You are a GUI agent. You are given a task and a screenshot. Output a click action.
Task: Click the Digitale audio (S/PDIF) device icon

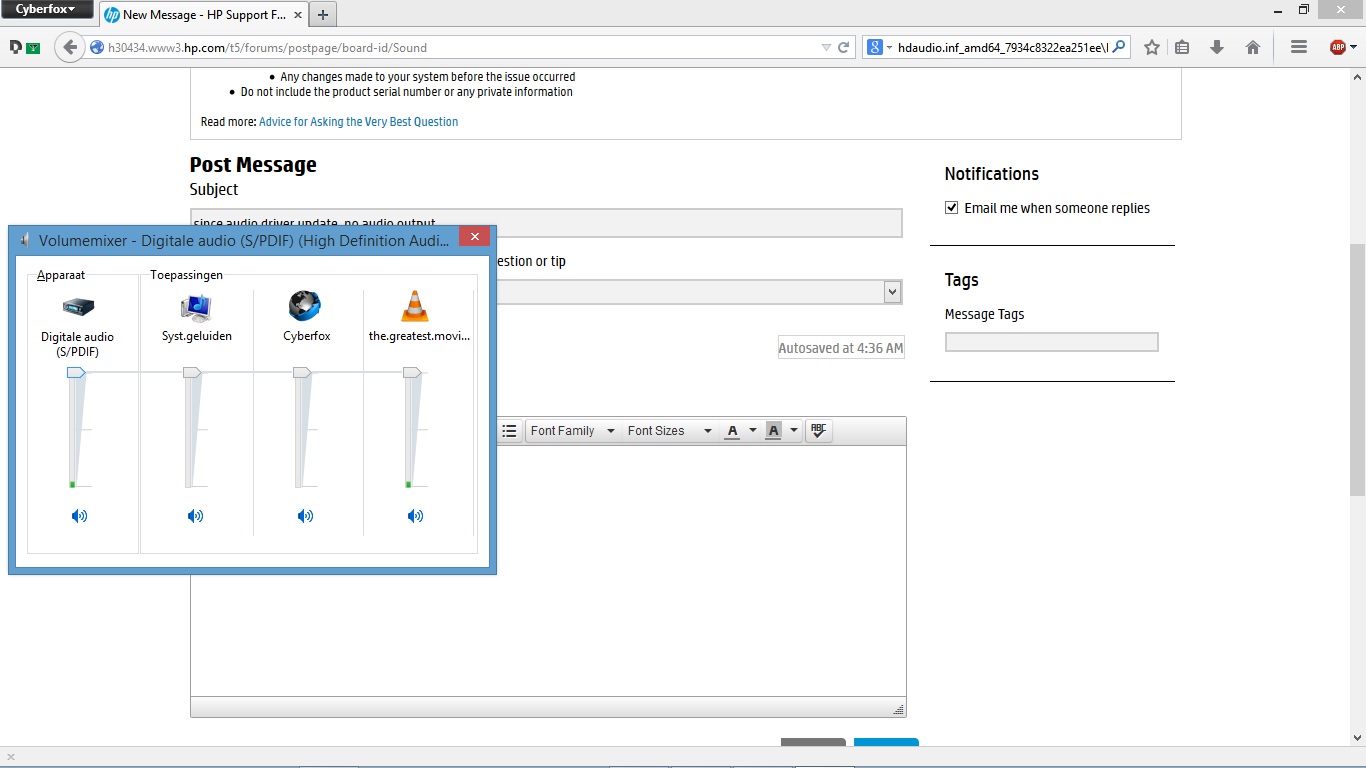point(78,307)
